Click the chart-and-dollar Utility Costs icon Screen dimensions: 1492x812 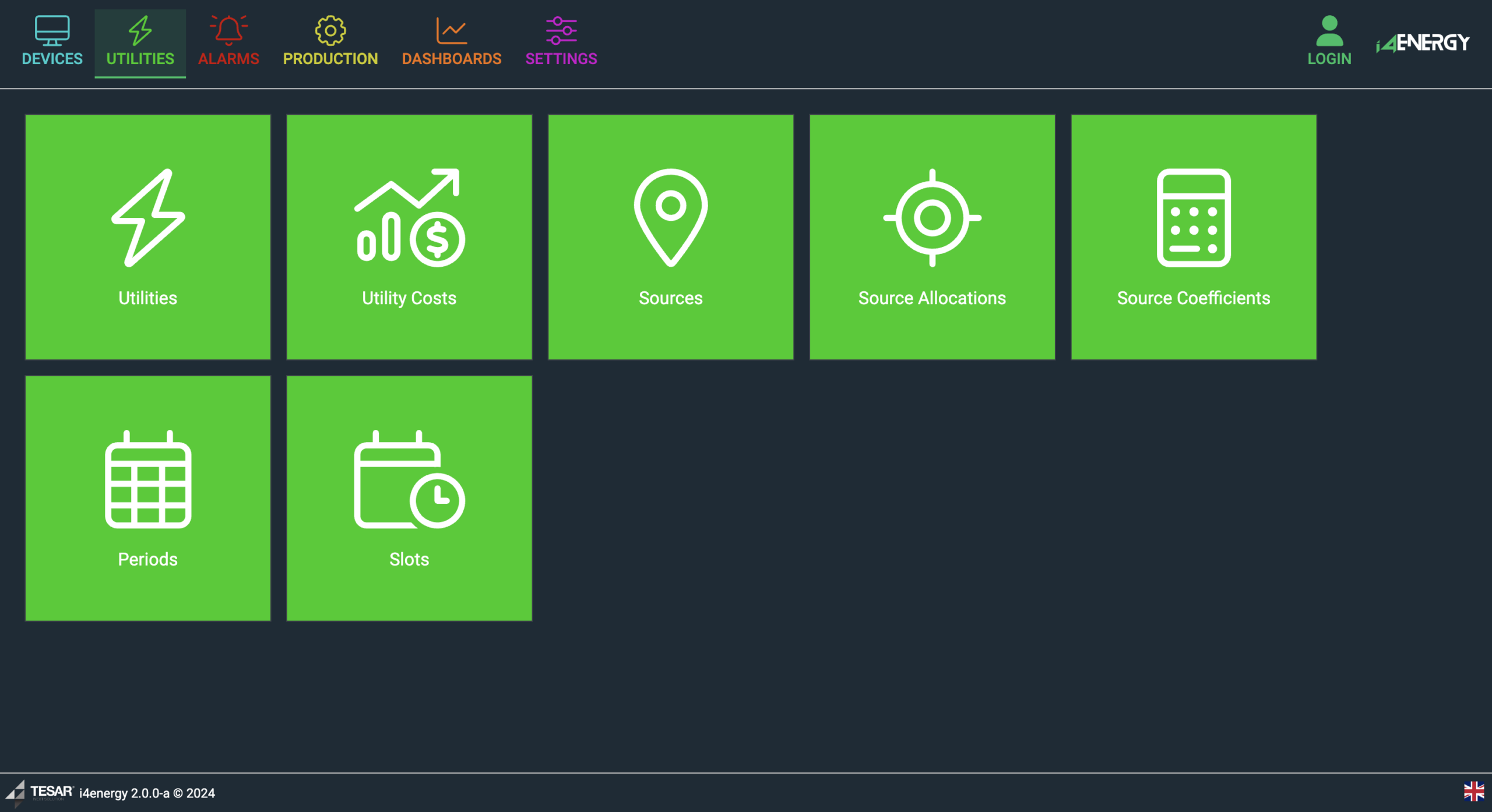click(409, 218)
